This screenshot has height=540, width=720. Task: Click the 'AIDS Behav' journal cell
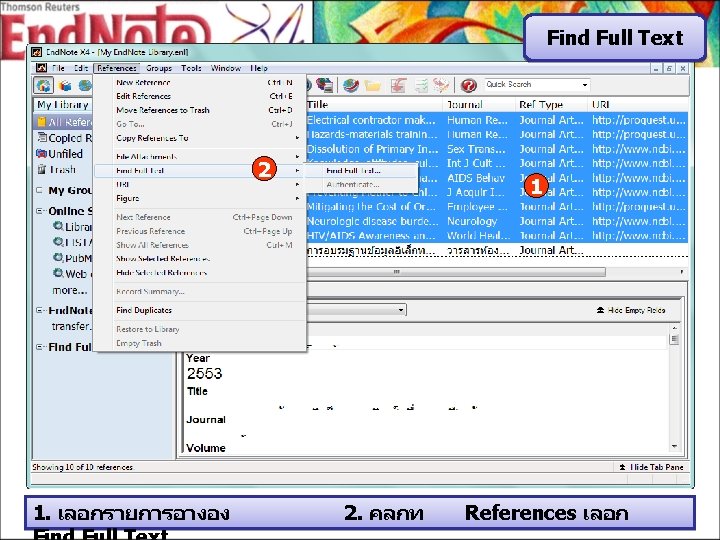[476, 178]
